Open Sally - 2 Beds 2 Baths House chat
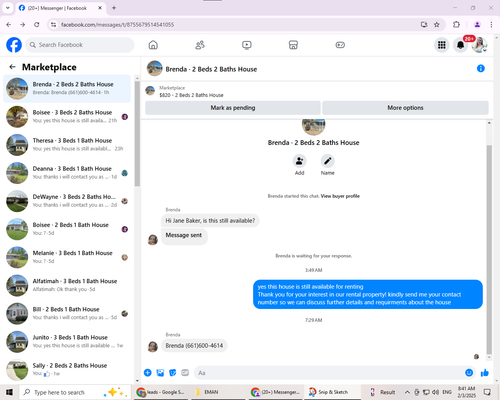 (67, 369)
